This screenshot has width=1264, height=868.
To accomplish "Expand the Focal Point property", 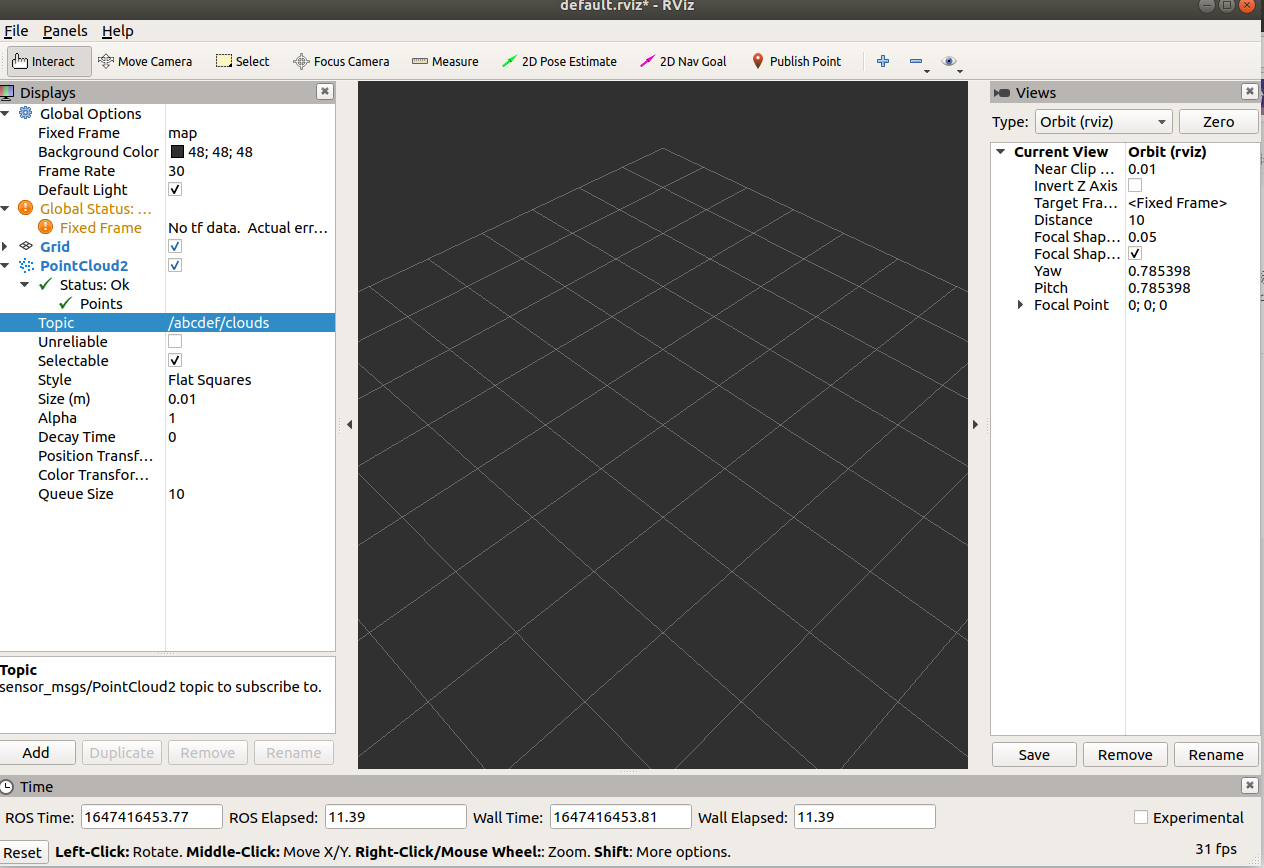I will 1021,305.
